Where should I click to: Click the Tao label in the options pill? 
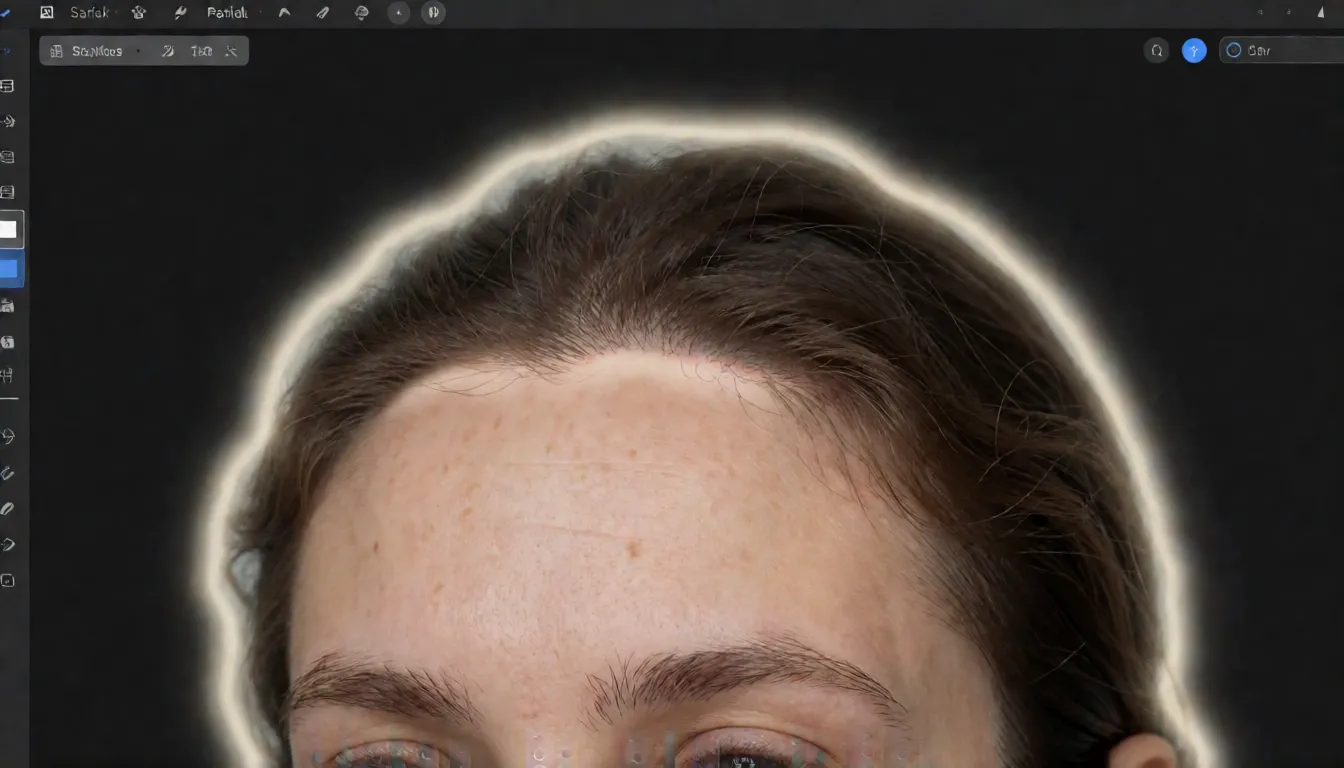click(x=201, y=51)
